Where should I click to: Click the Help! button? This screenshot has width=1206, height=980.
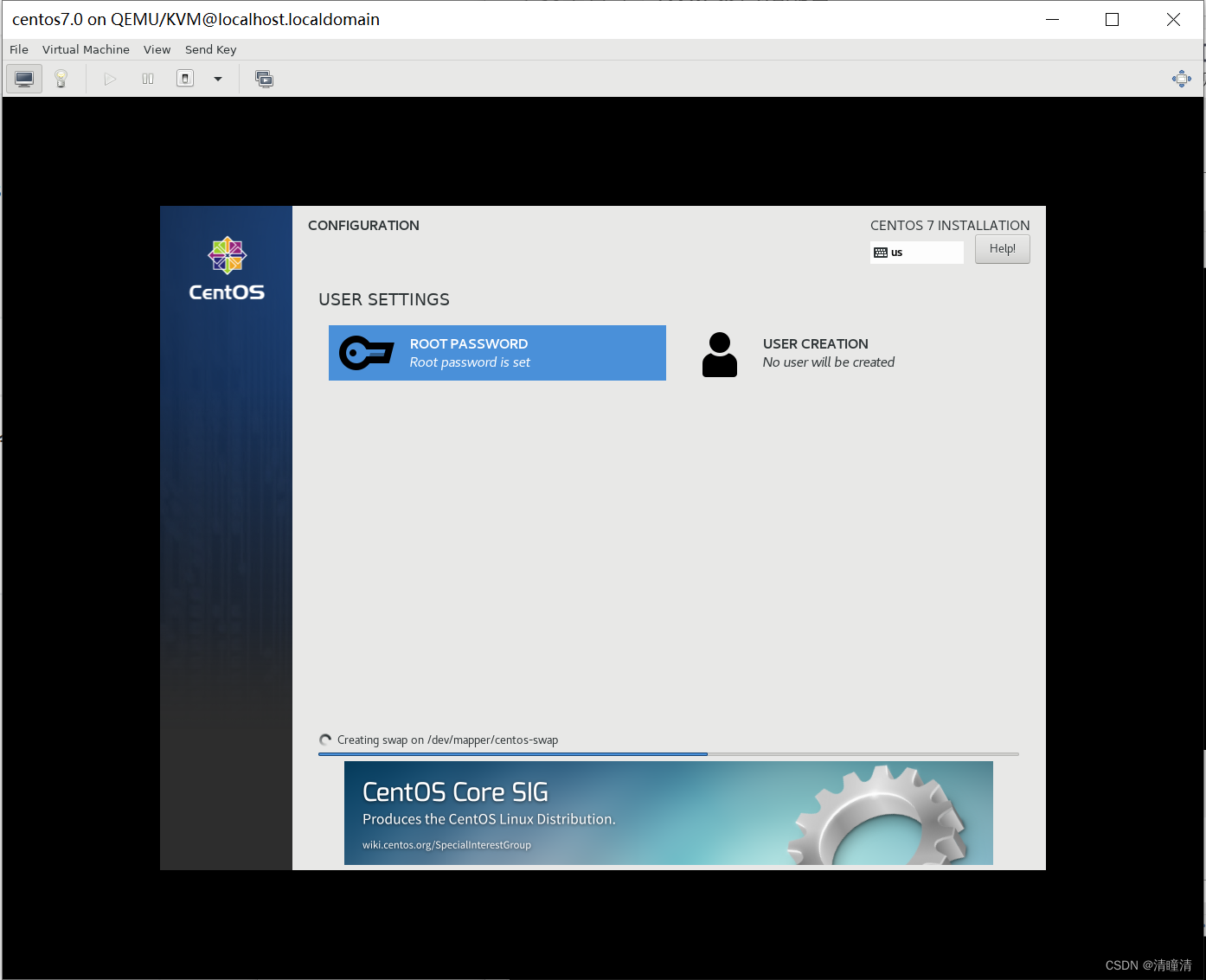coord(1003,249)
